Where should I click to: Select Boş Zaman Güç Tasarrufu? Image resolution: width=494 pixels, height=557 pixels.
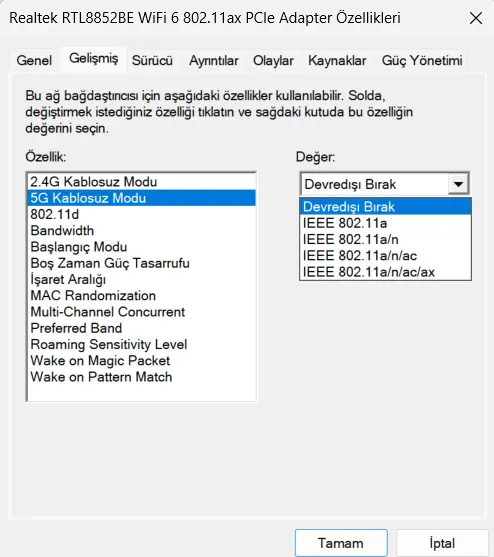142,263
